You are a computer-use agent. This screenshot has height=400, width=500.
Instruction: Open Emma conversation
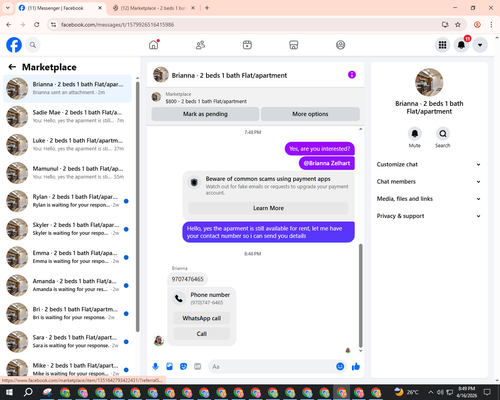pyautogui.click(x=67, y=257)
